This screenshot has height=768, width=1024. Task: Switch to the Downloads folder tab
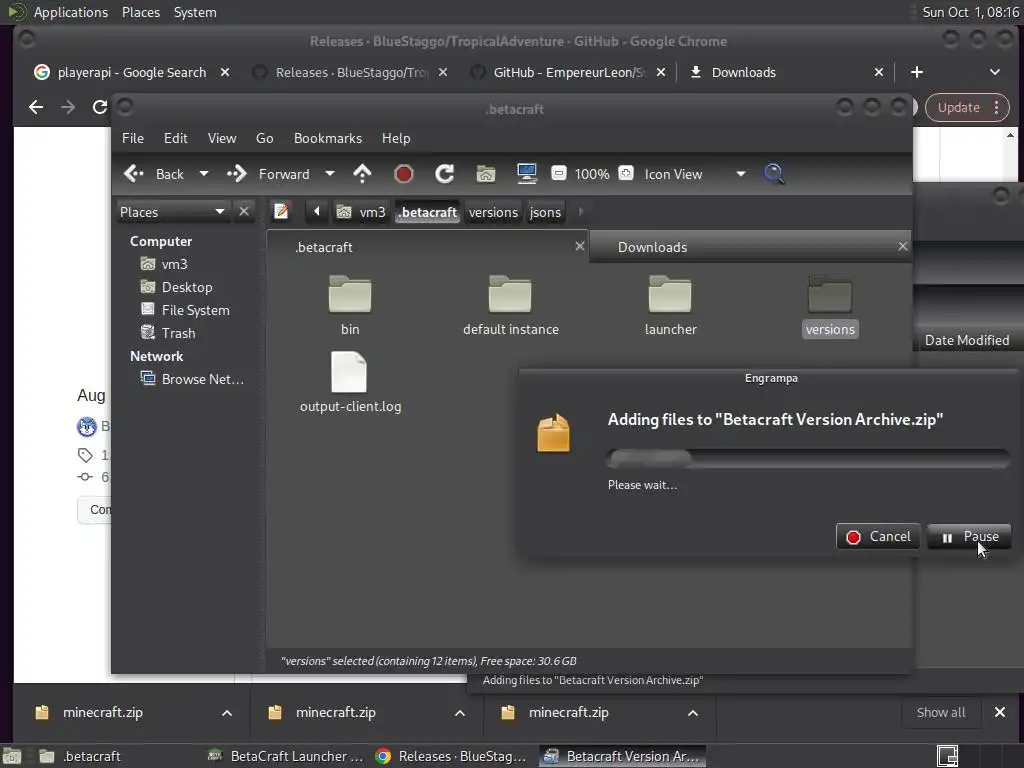(750, 247)
